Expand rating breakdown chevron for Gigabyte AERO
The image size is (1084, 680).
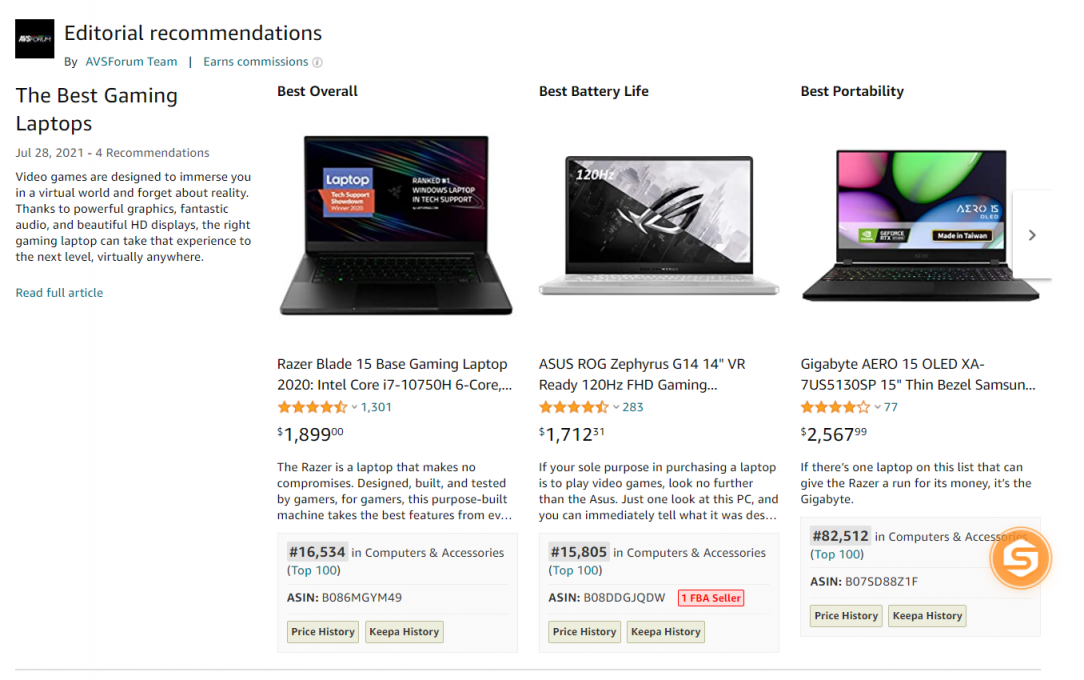[x=877, y=408]
